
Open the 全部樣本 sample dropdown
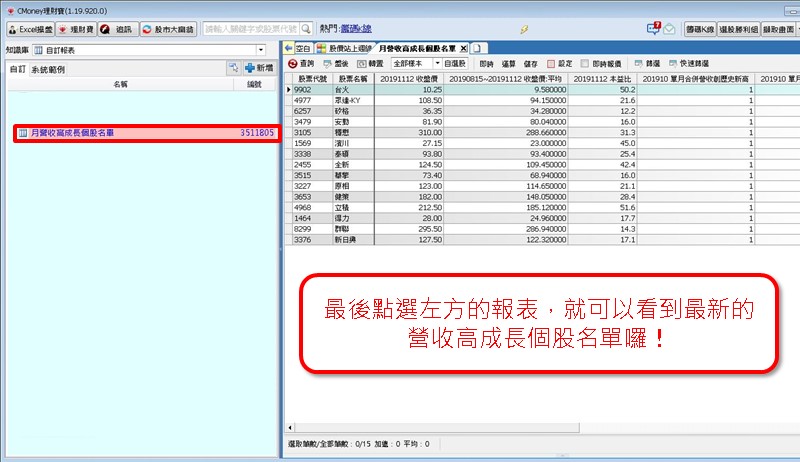pos(437,63)
